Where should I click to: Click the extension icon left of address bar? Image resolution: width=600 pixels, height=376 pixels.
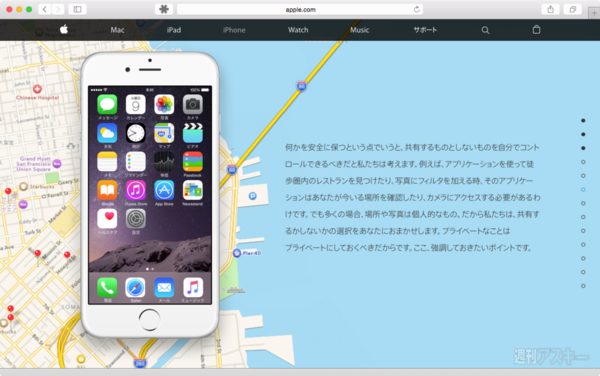pyautogui.click(x=164, y=9)
